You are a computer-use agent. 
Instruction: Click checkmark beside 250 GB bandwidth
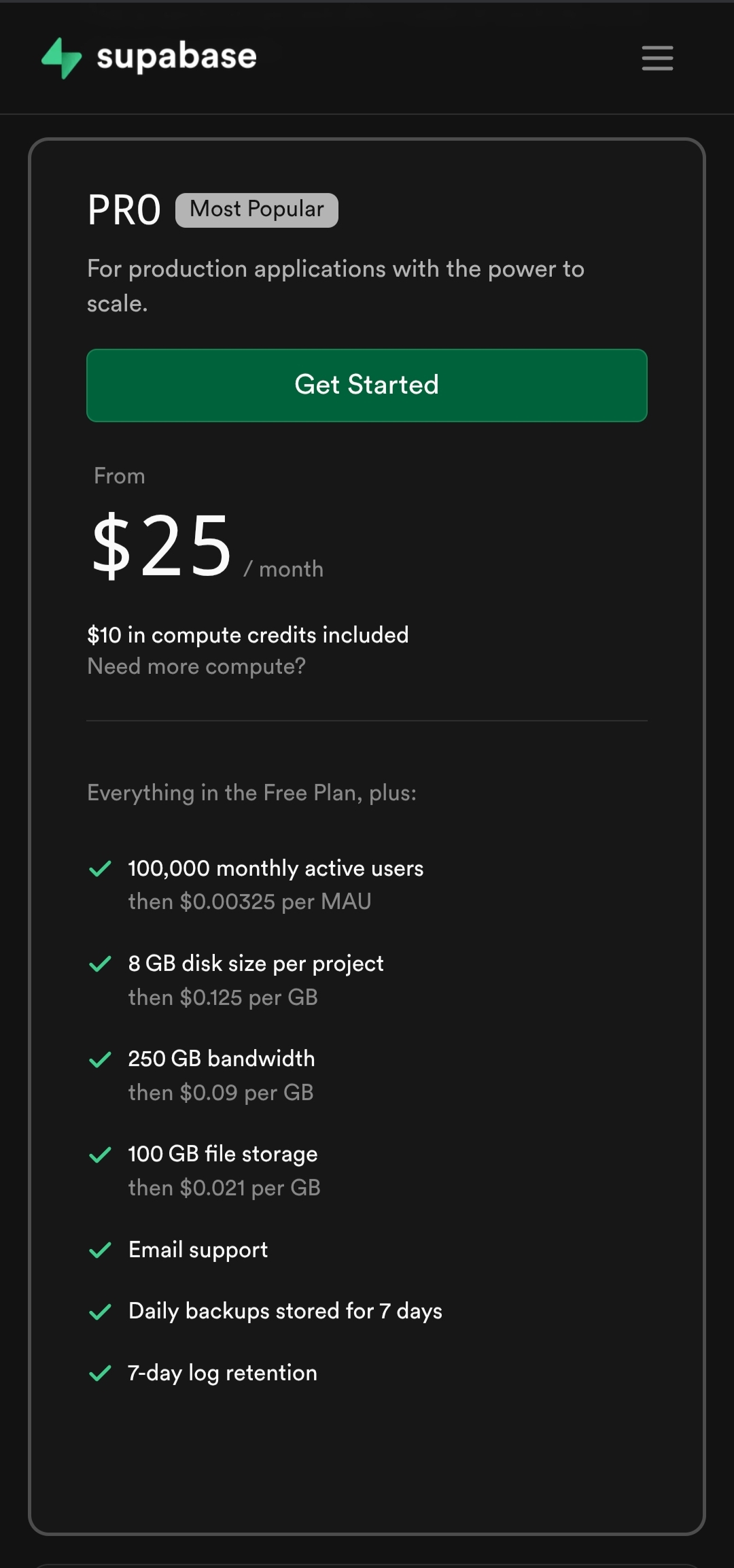click(x=100, y=1059)
